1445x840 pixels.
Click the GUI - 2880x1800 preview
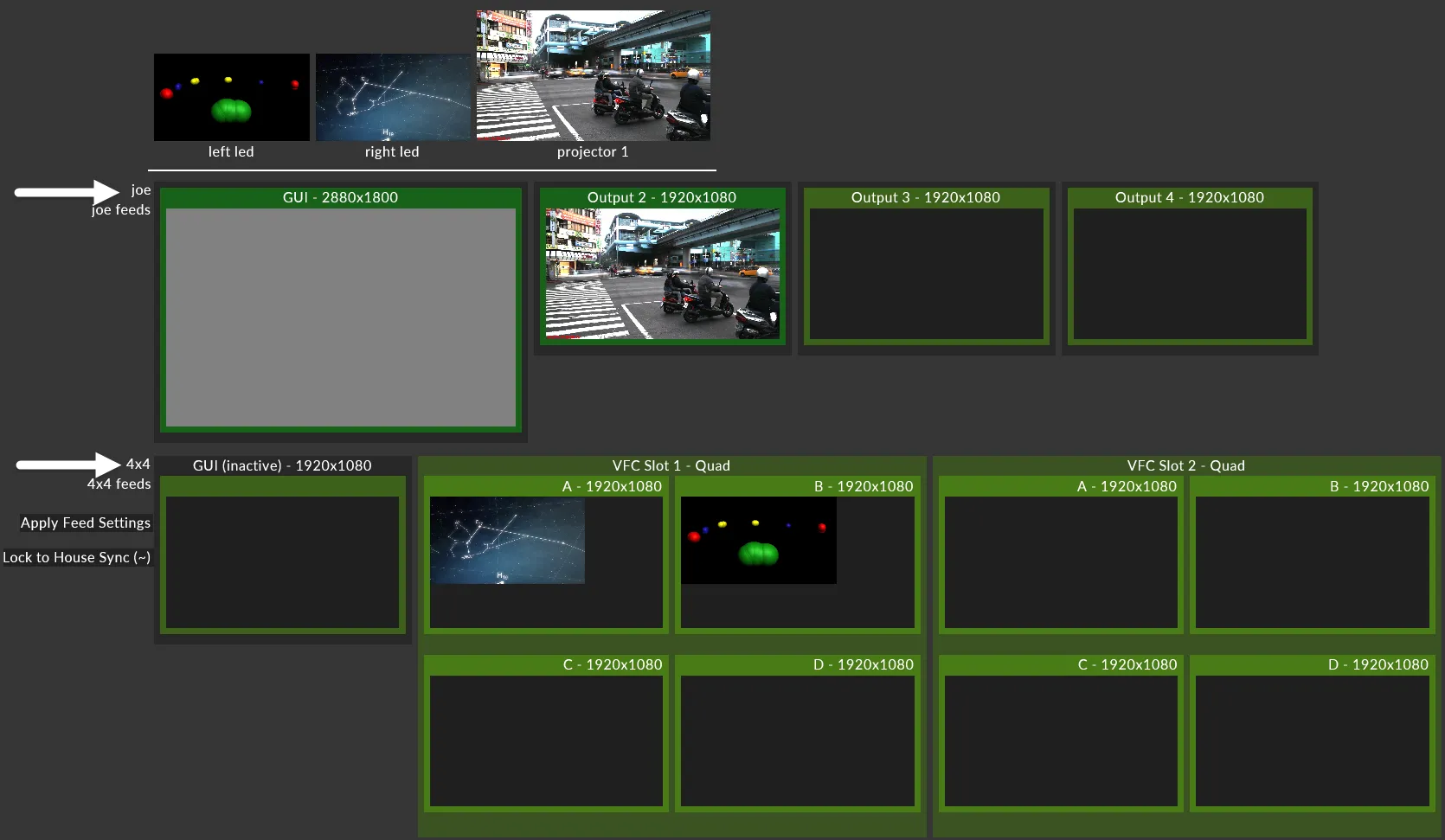[x=340, y=317]
